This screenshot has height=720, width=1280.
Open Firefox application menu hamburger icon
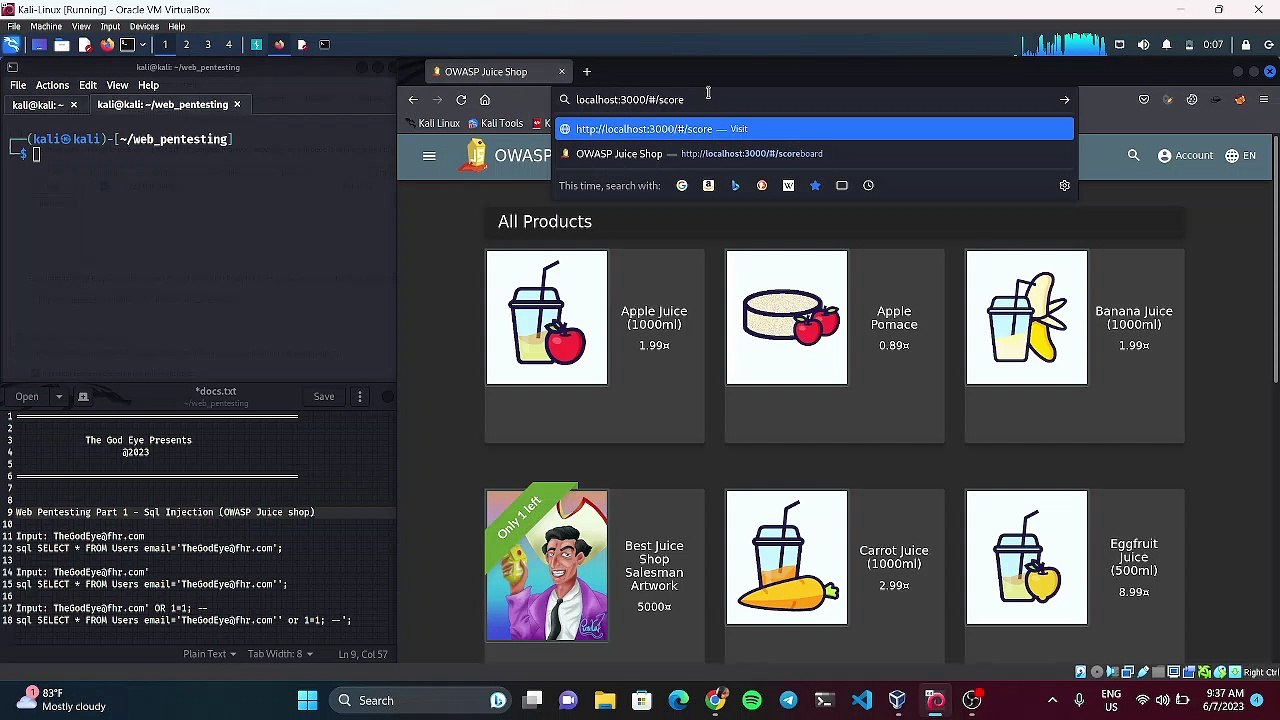click(x=1264, y=100)
